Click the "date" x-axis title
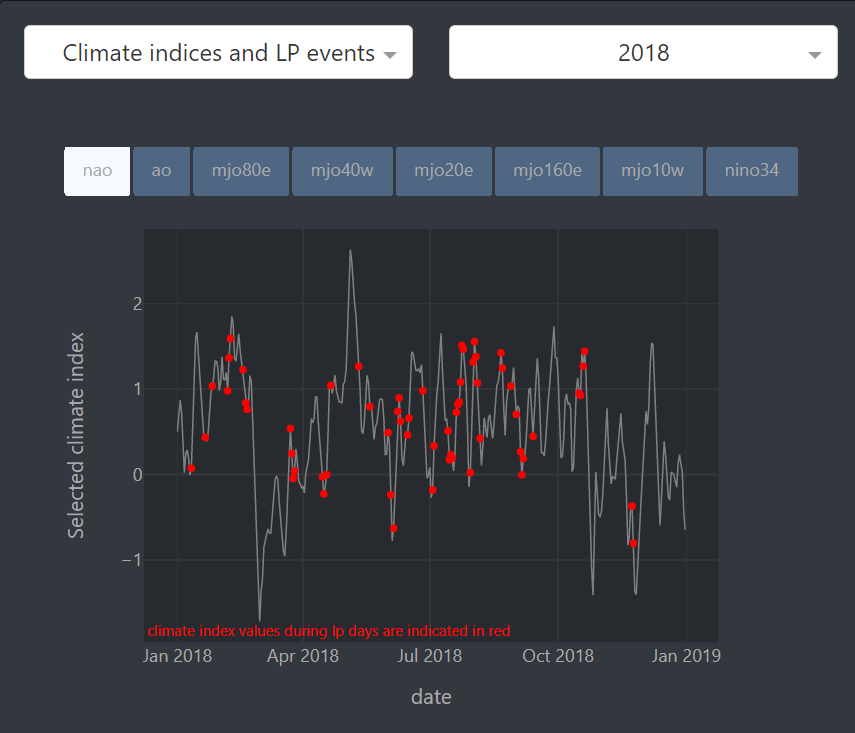Screen dimensions: 855x733 click(x=431, y=697)
